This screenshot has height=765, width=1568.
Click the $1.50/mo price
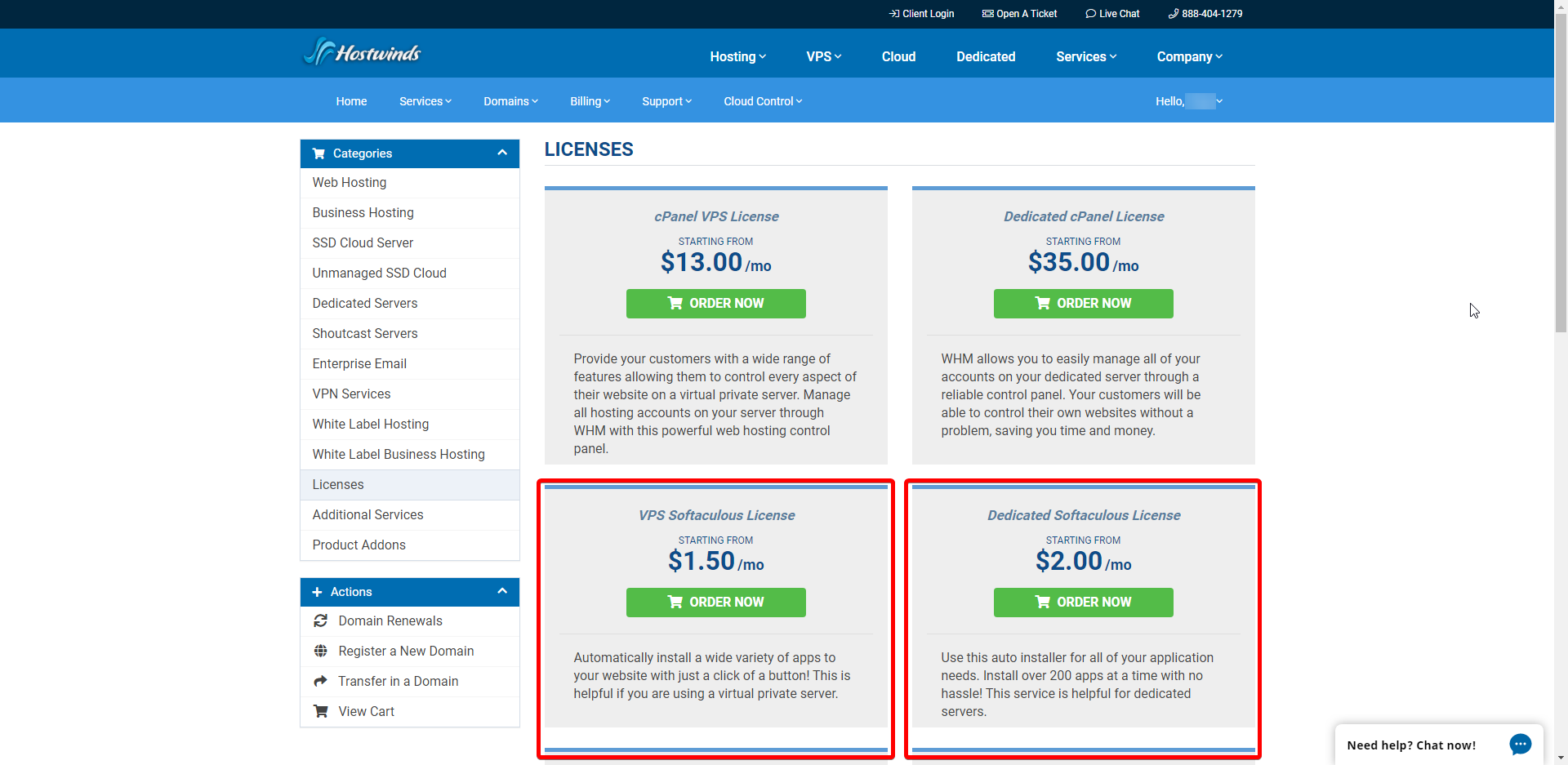click(716, 561)
